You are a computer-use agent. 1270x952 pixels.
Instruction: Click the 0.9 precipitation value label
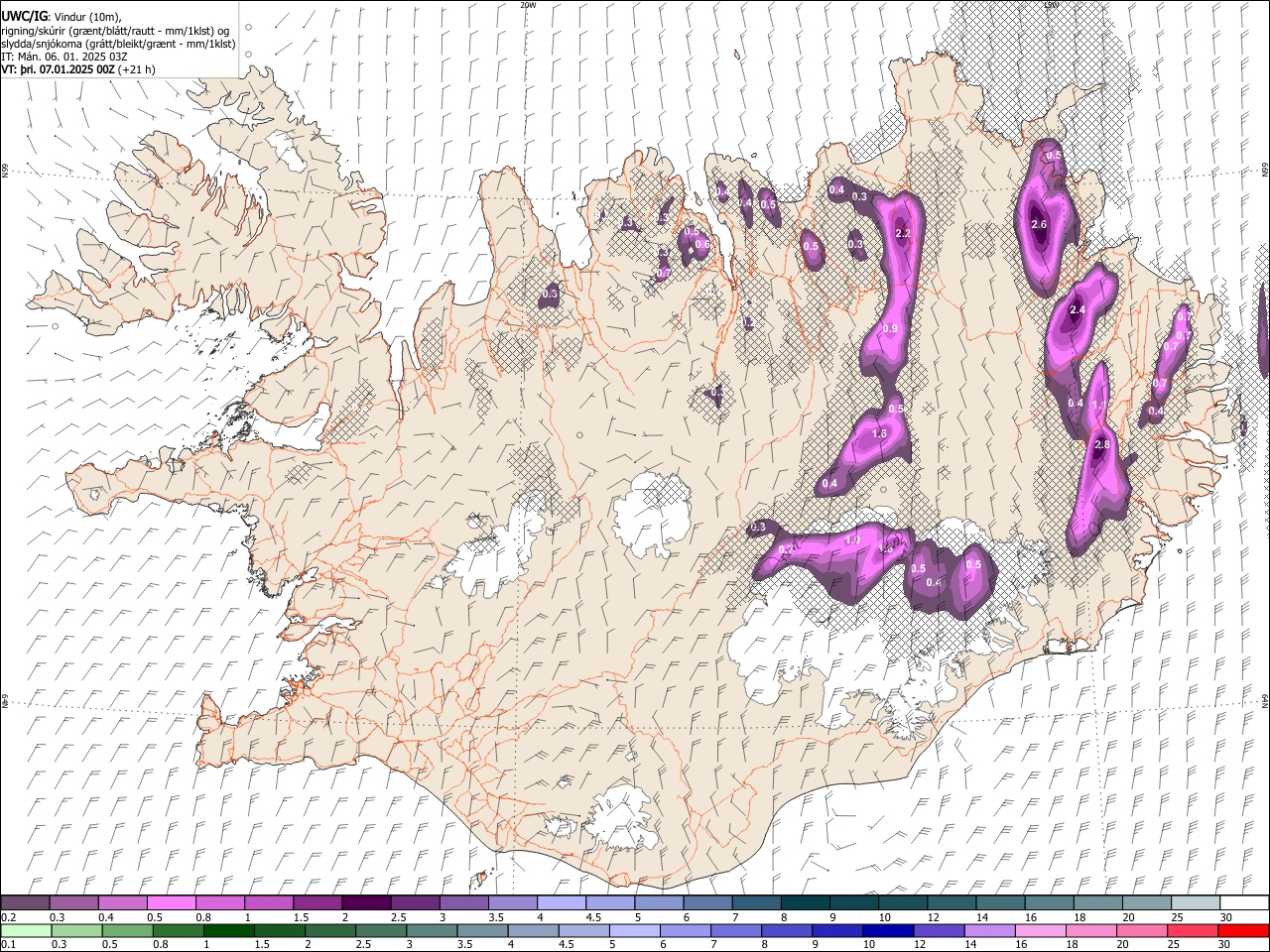pos(890,329)
